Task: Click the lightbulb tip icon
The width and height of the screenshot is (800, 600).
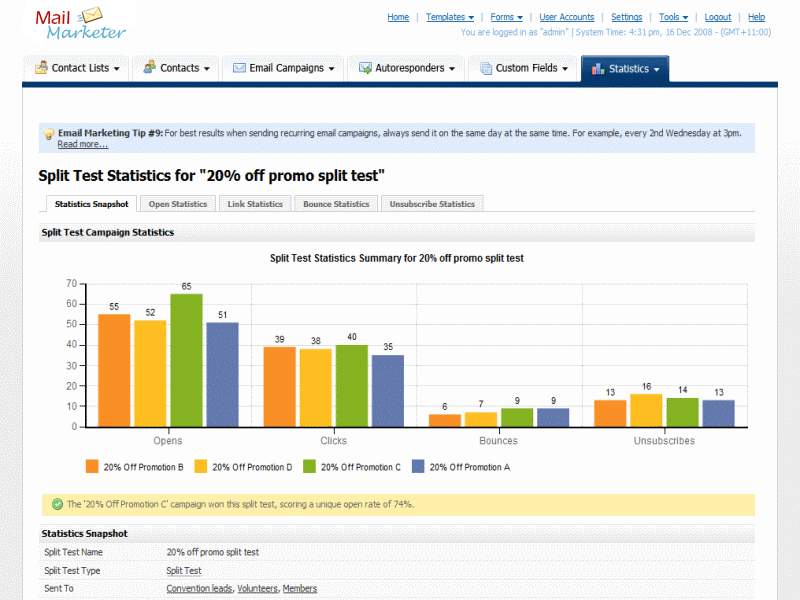Action: (x=49, y=133)
